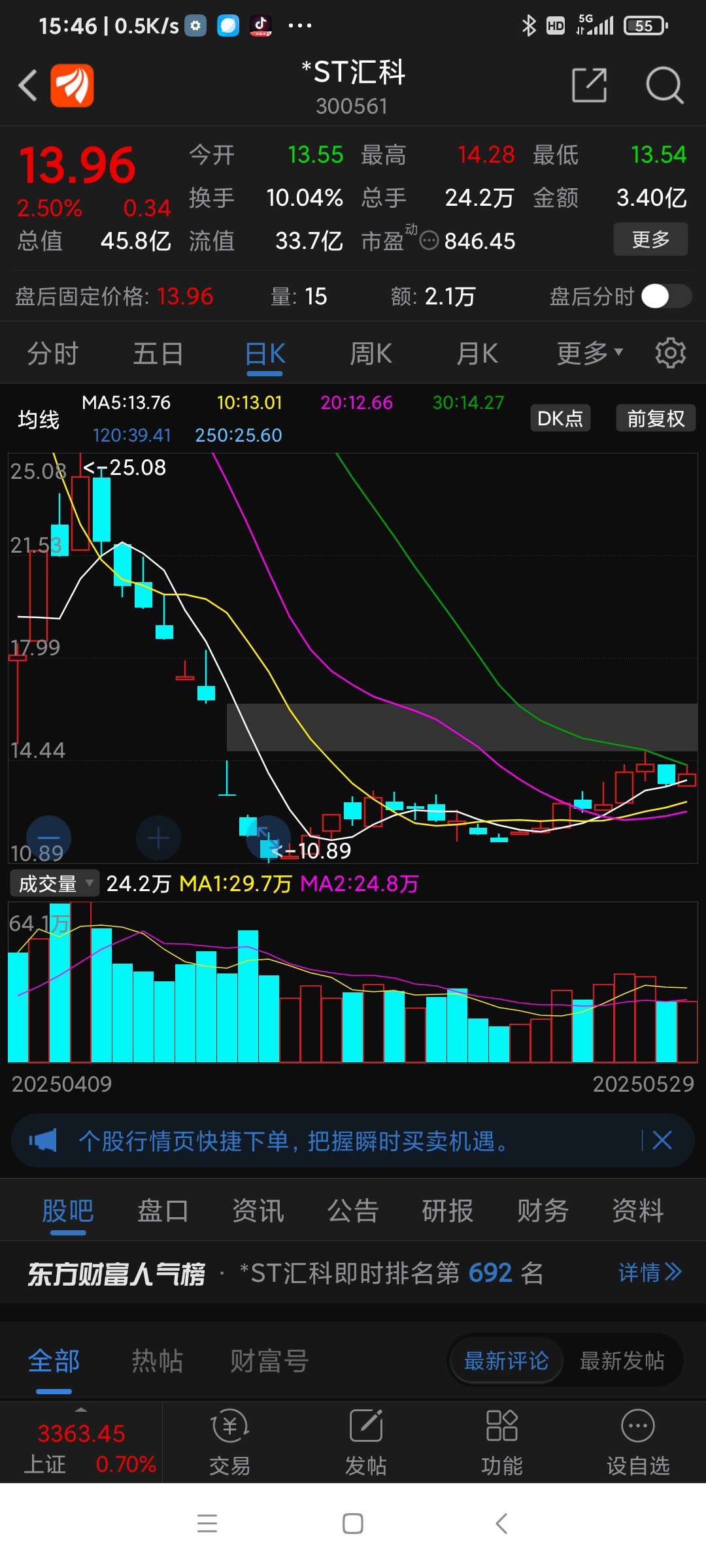706x1568 pixels.
Task: Switch to 最新发帖 sorting
Action: click(622, 1361)
